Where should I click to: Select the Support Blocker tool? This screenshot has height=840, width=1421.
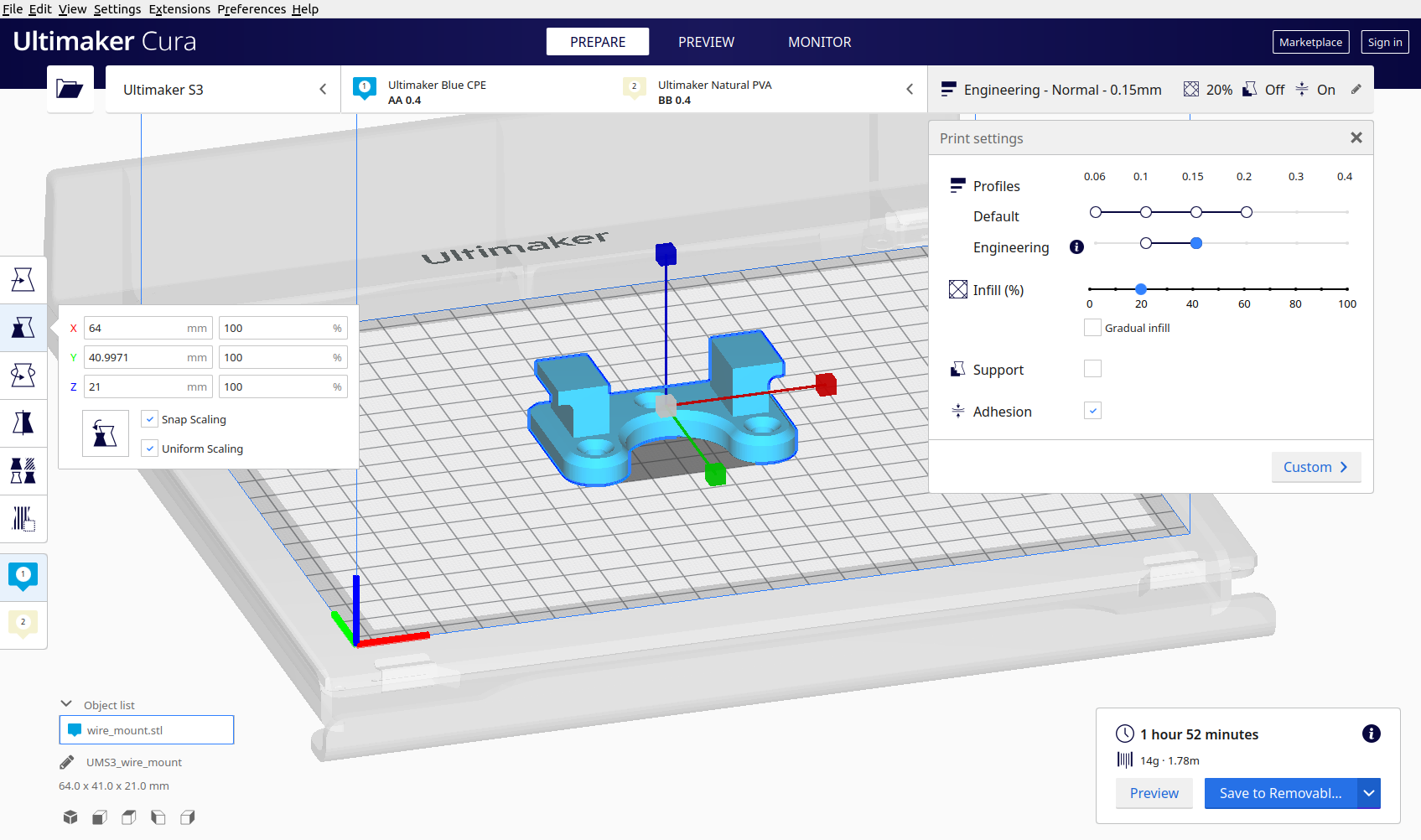coord(23,518)
